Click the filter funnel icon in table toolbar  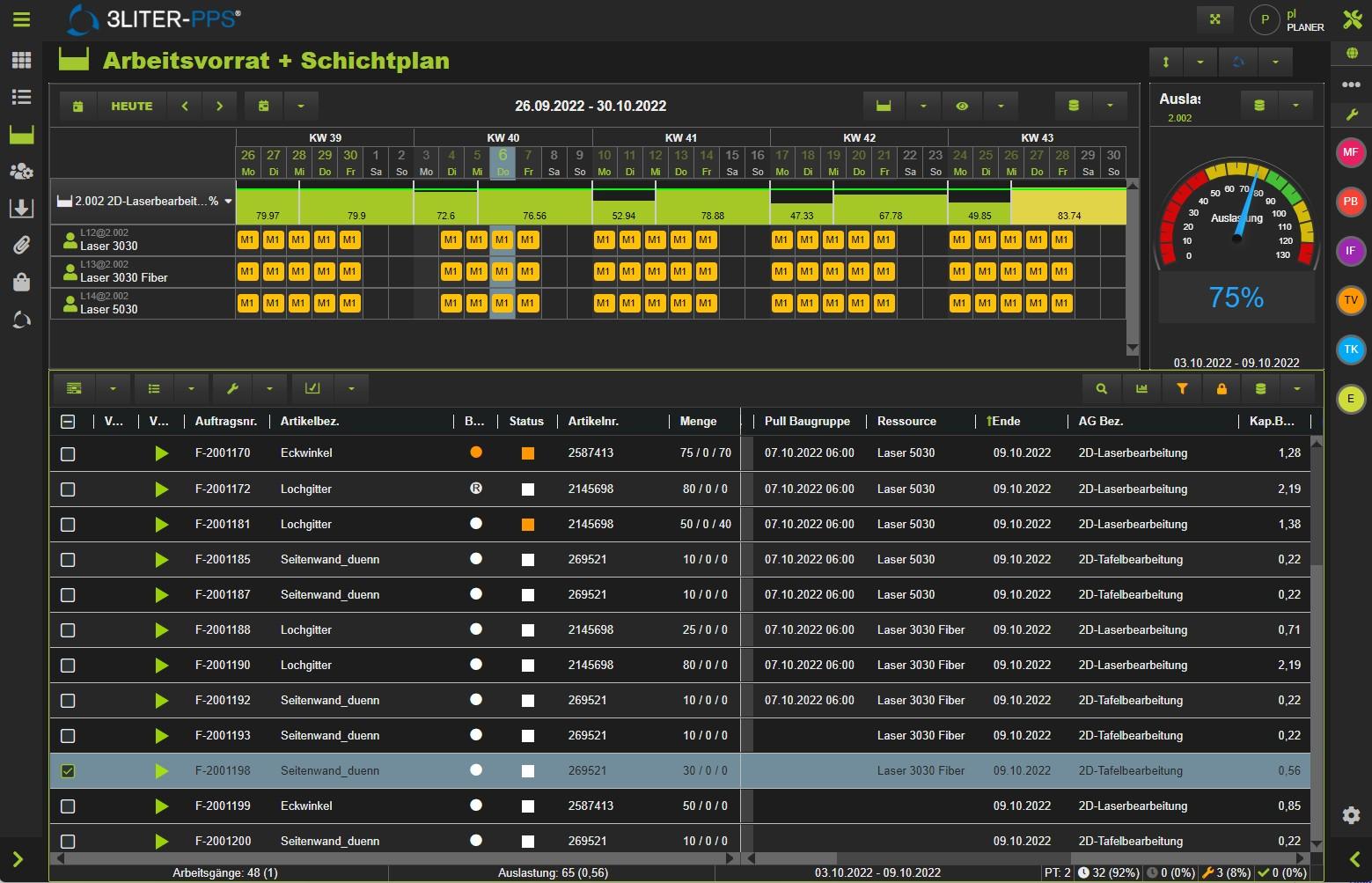tap(1182, 388)
